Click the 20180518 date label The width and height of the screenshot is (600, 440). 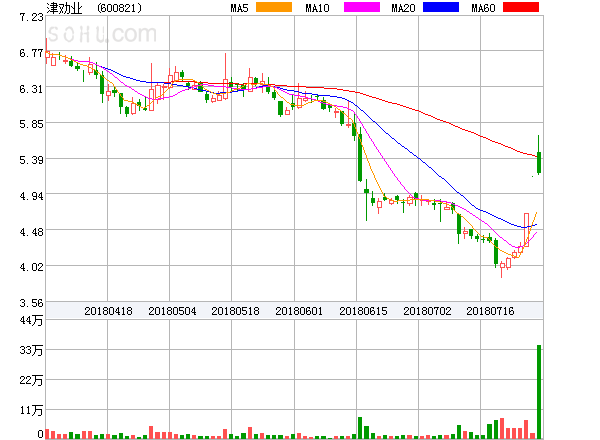(235, 311)
